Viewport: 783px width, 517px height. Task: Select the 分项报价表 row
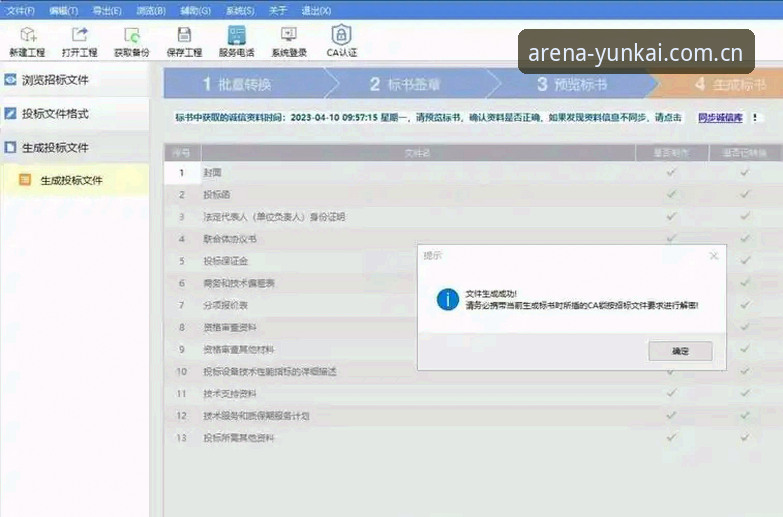click(291, 305)
